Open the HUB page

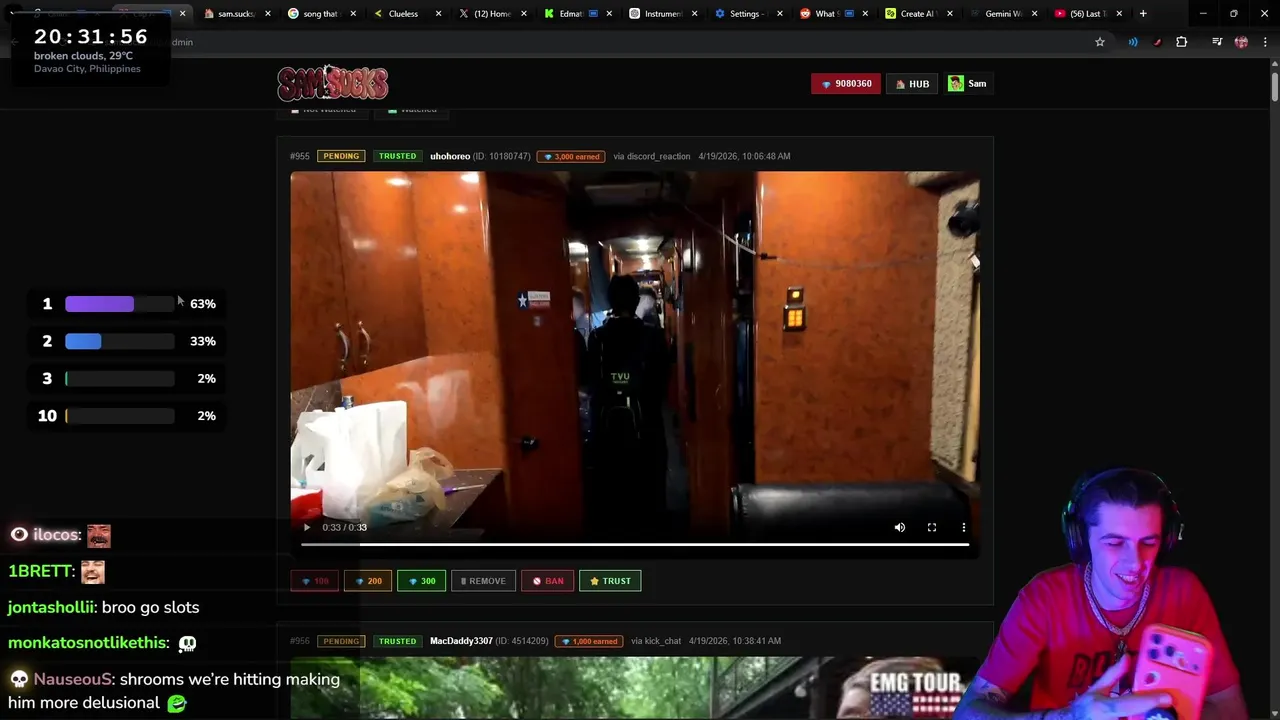(912, 84)
